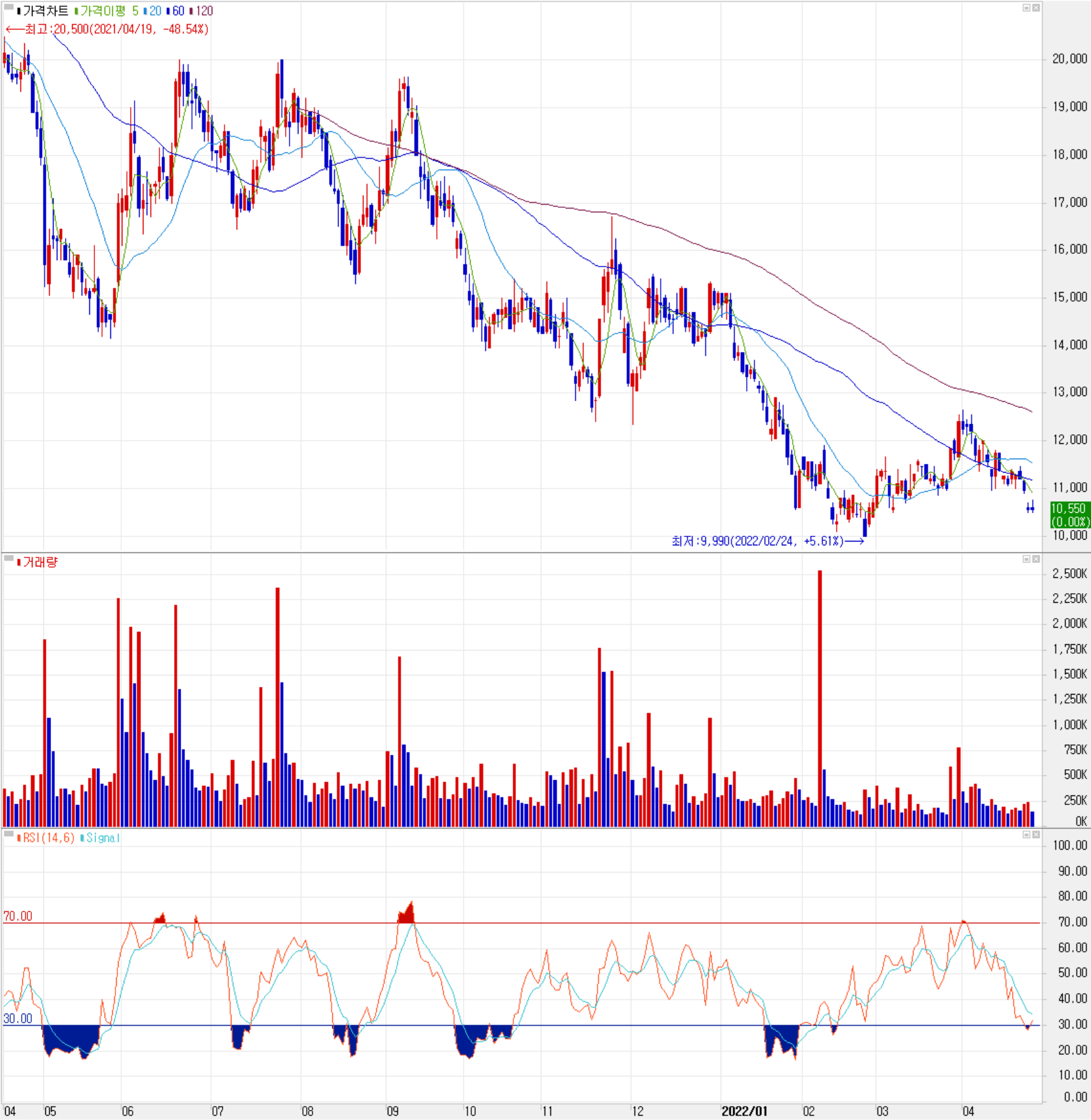Click the 100.00 RSI axis label

[x=1070, y=845]
